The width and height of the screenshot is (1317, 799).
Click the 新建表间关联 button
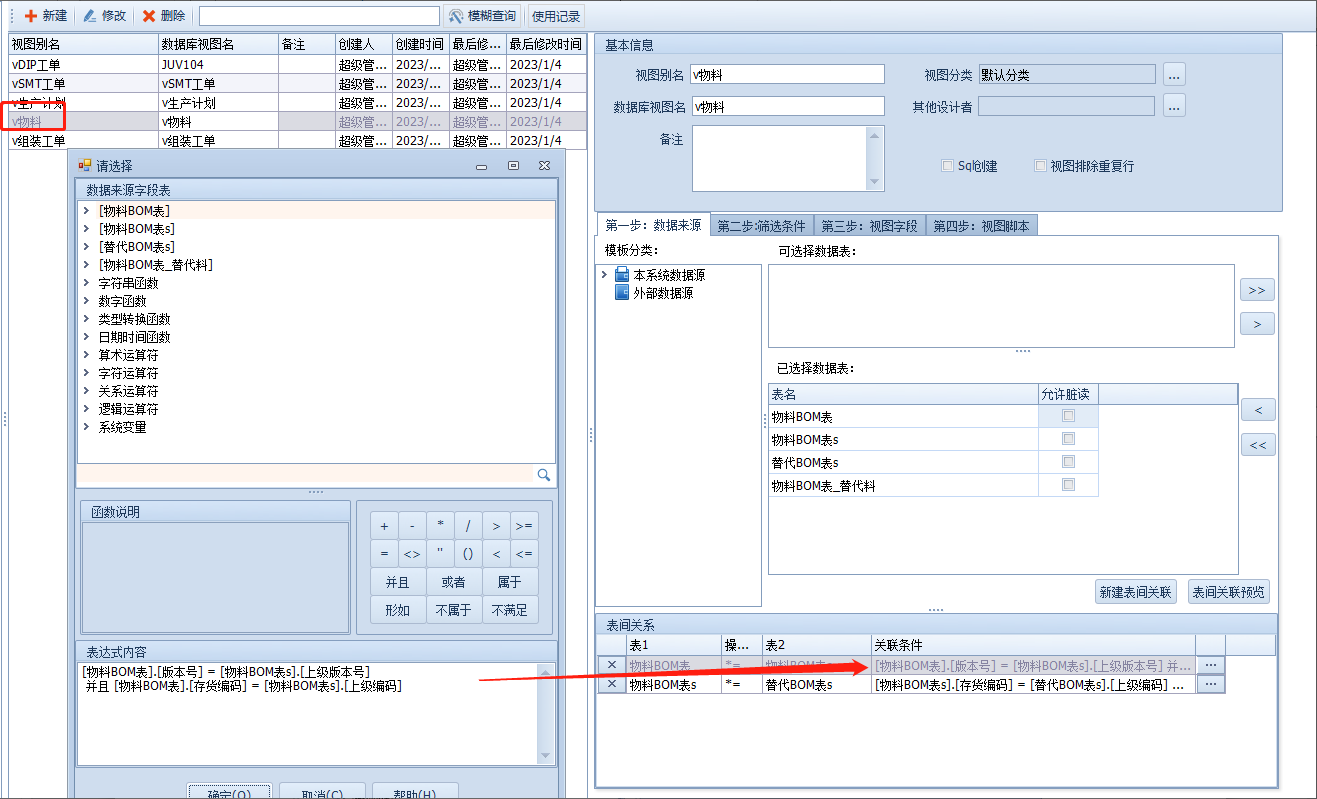pos(1136,592)
